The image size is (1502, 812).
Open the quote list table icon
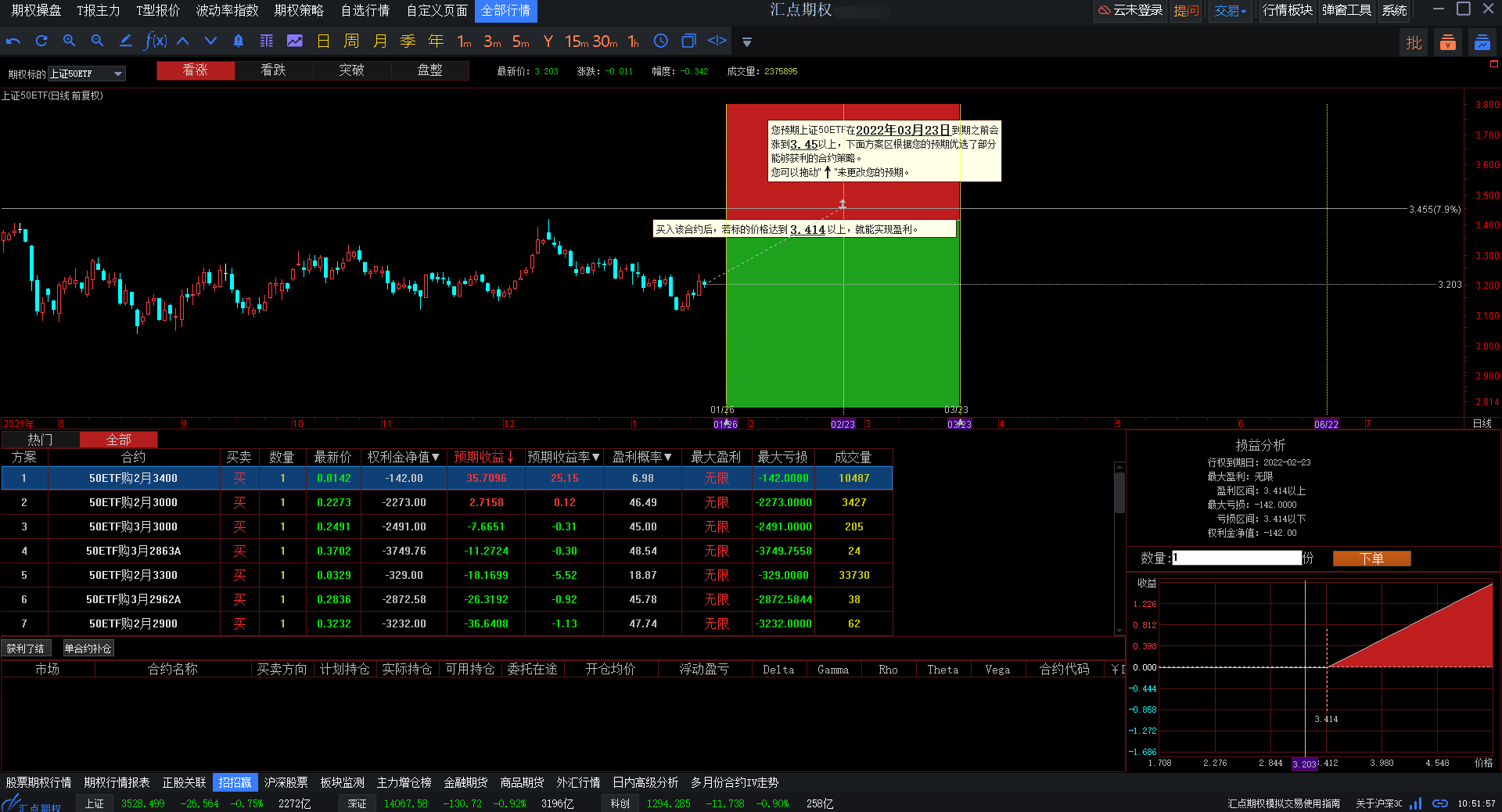coord(267,41)
